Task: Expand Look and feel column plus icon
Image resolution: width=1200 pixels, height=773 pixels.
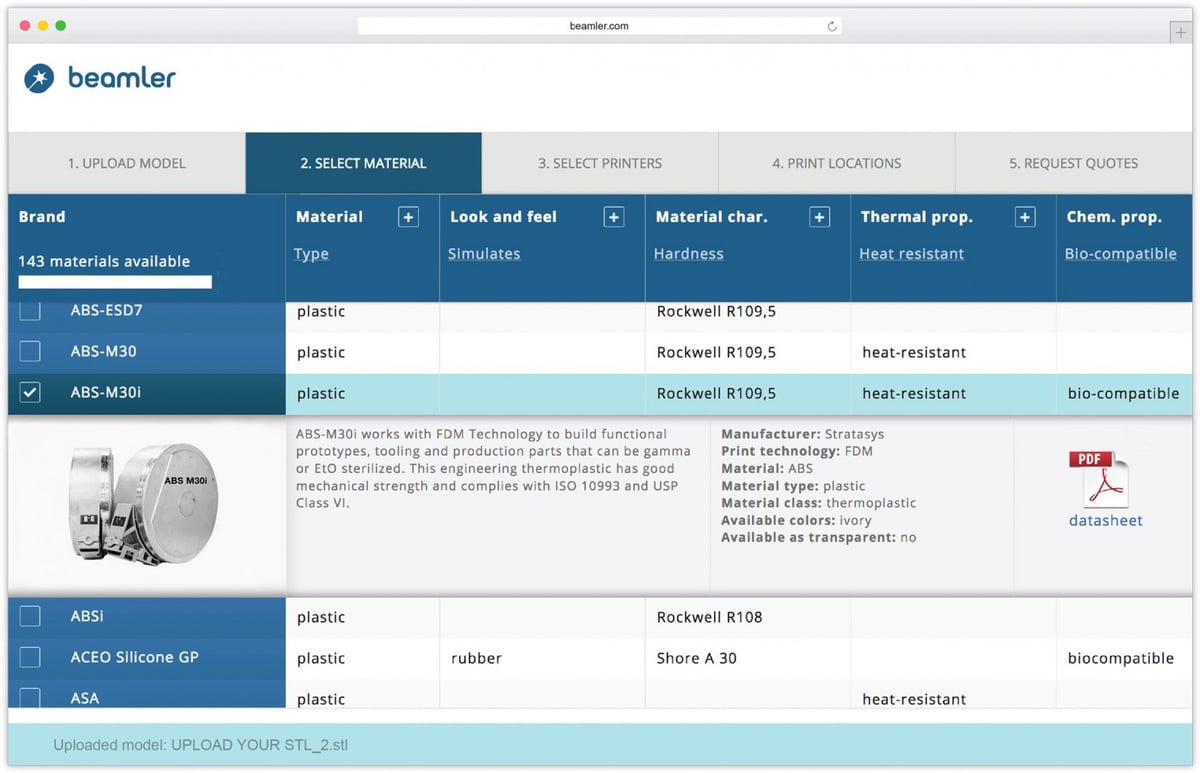Action: tap(614, 217)
